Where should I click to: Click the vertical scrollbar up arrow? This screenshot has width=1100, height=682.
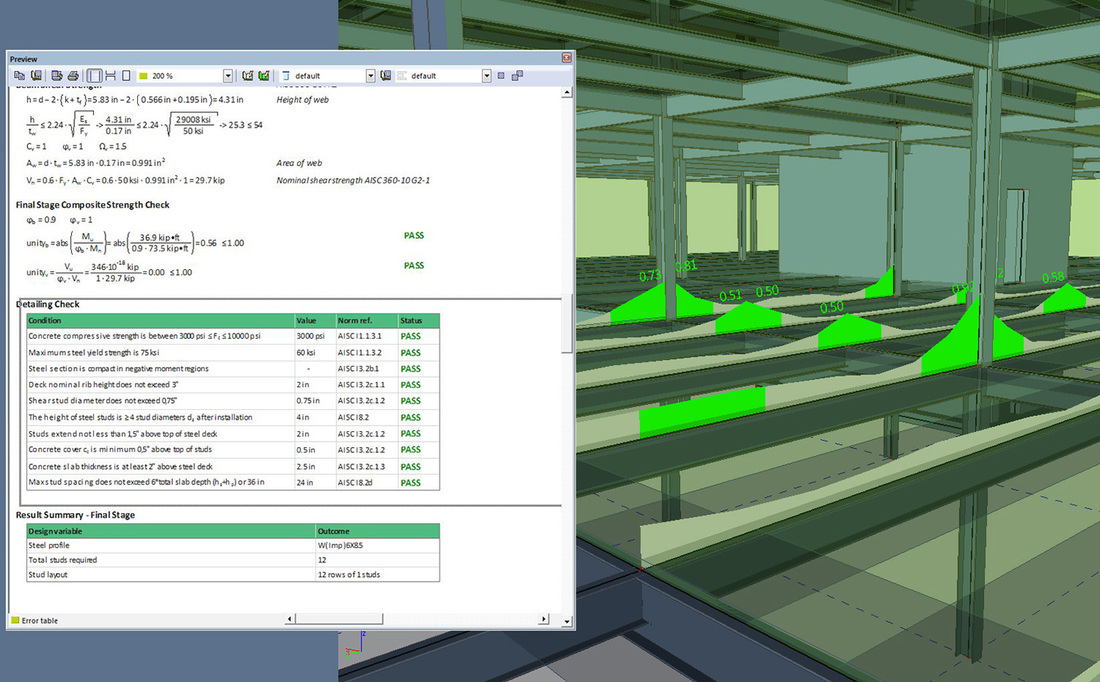coord(567,92)
